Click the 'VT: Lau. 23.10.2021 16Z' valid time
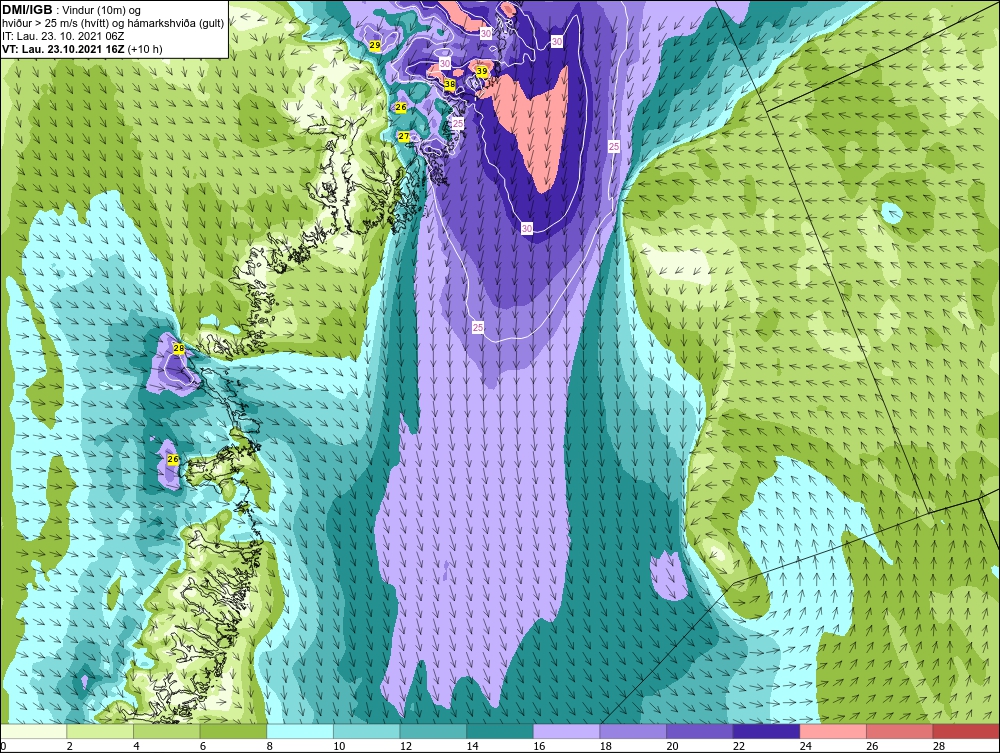This screenshot has width=1000, height=753. [x=64, y=49]
